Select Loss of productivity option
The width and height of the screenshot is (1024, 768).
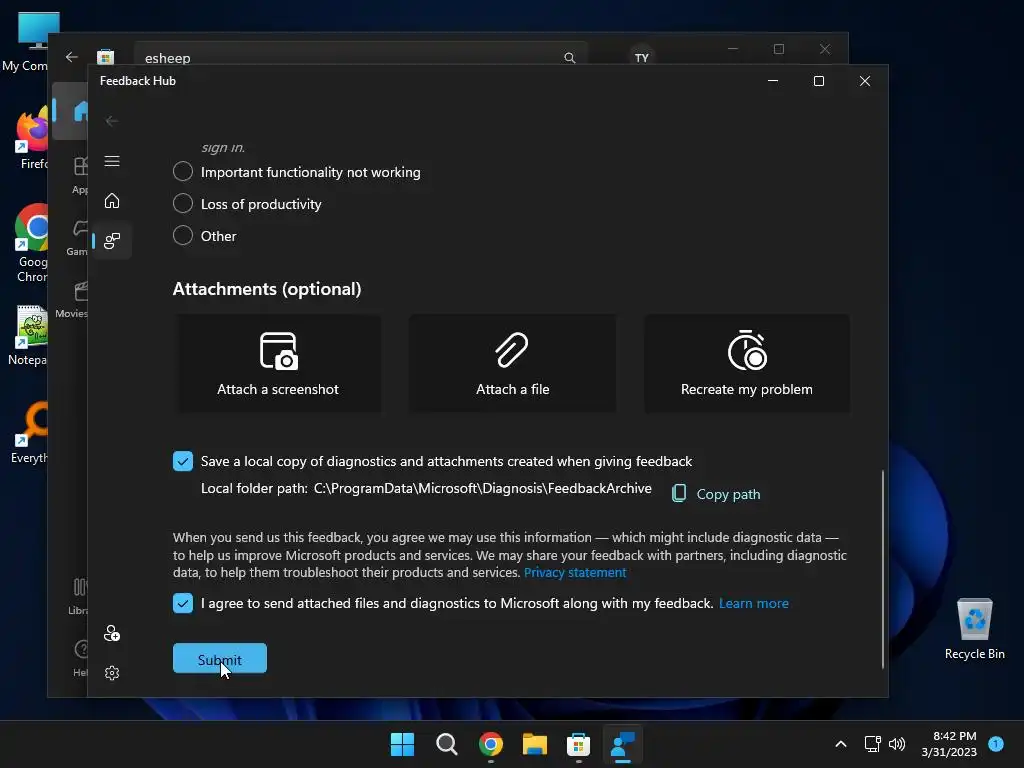pyautogui.click(x=183, y=203)
